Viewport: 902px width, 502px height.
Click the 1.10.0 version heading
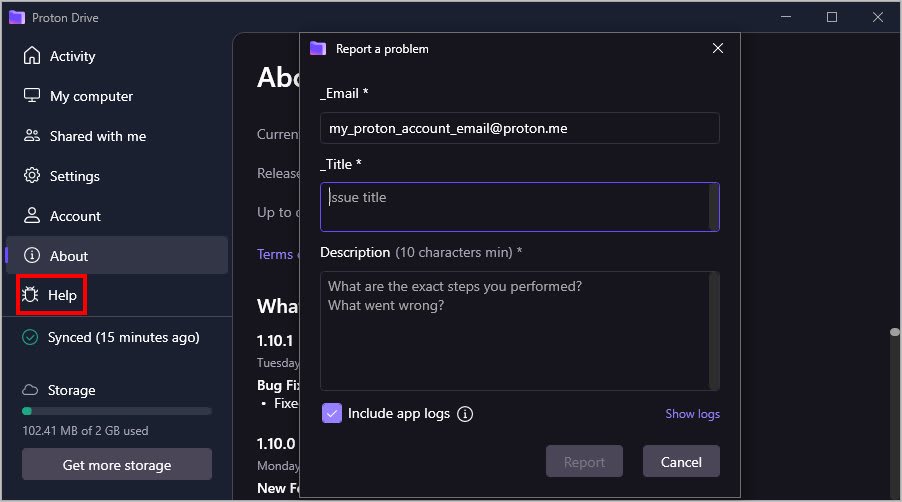pos(276,443)
